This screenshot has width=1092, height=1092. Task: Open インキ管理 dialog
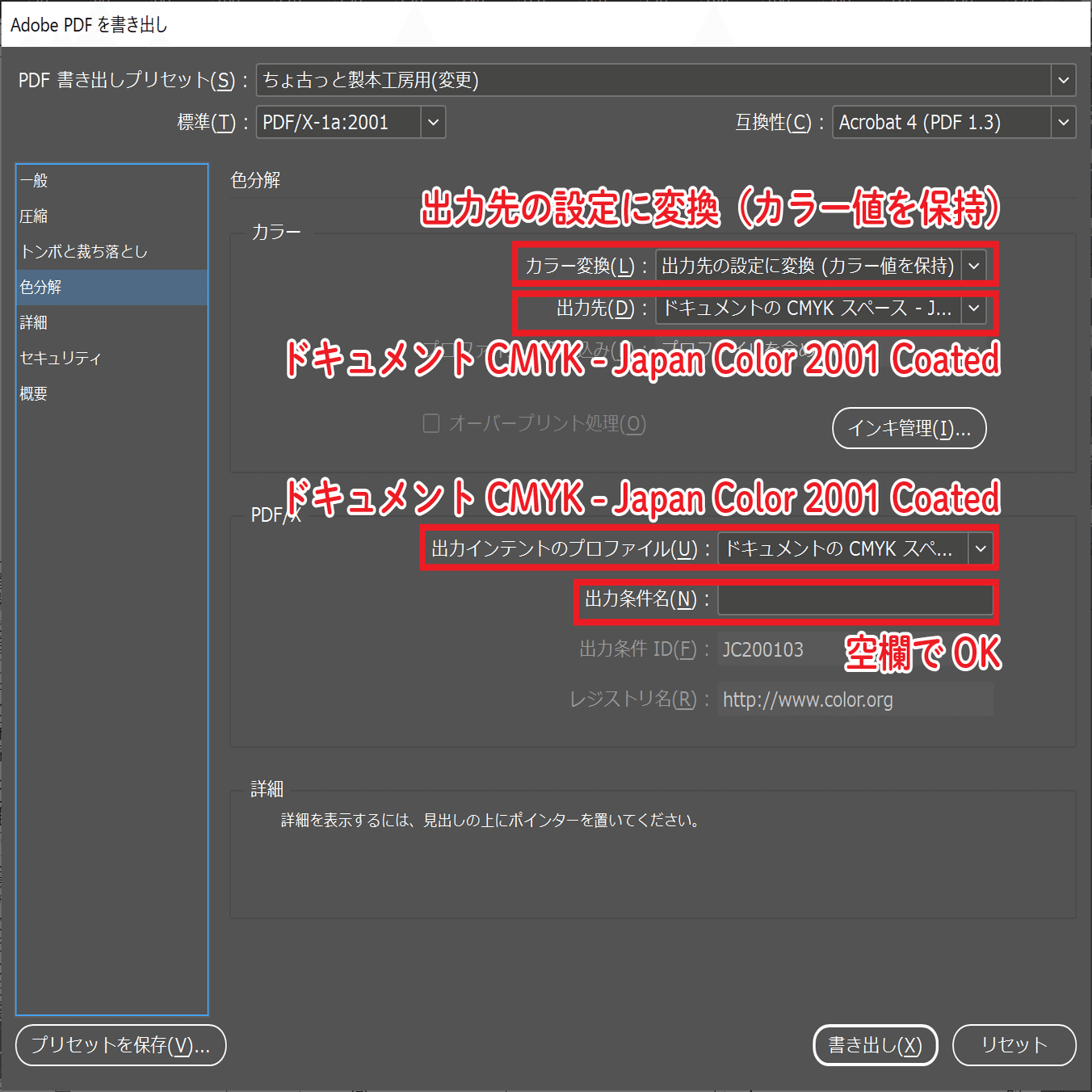[909, 428]
